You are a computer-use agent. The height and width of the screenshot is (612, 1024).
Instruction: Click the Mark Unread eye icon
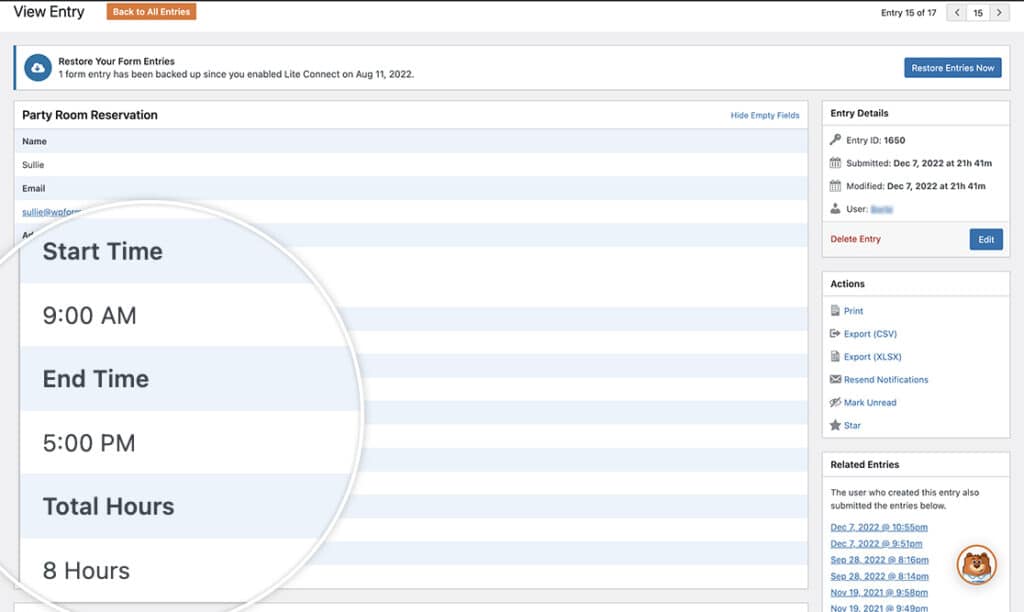tap(835, 402)
